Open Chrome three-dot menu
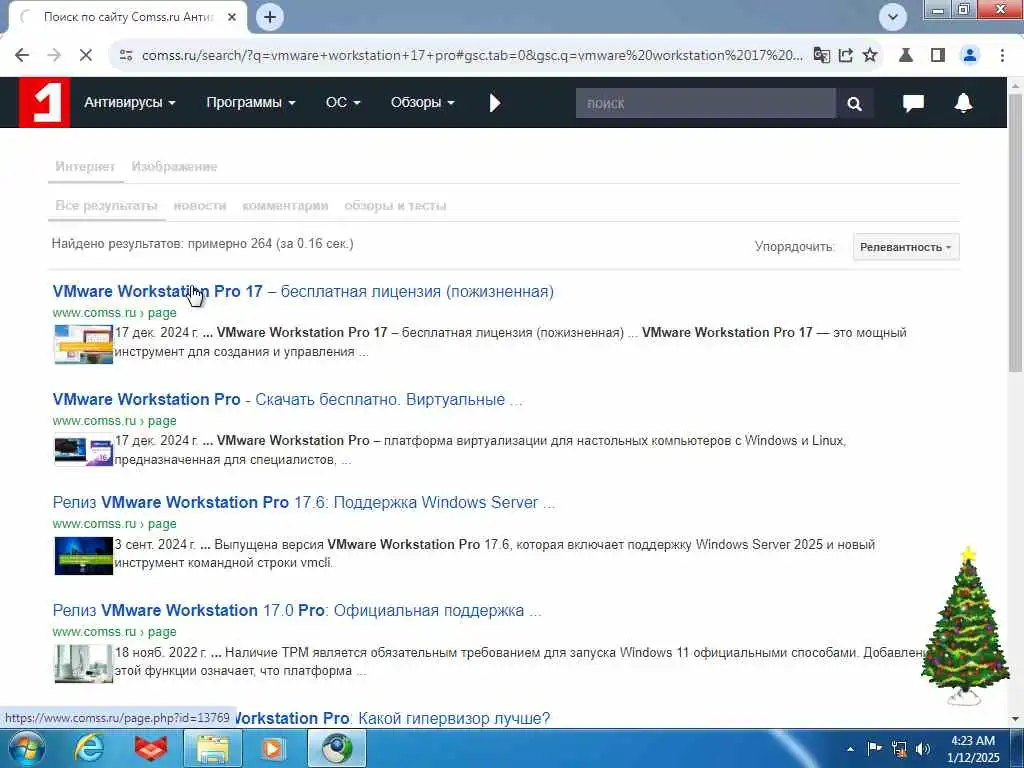The height and width of the screenshot is (768, 1024). coord(1002,56)
